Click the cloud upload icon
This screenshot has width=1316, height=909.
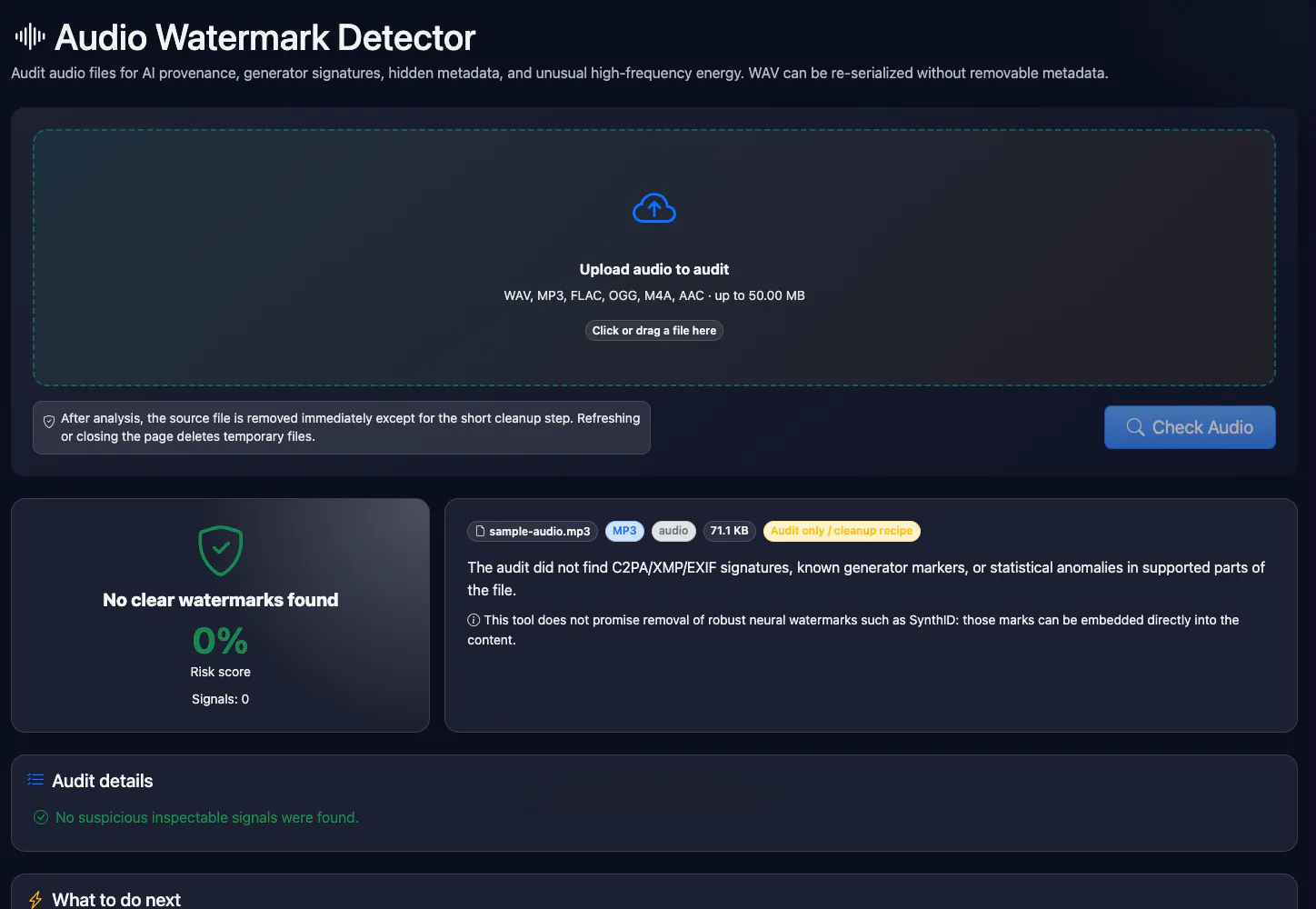tap(654, 208)
